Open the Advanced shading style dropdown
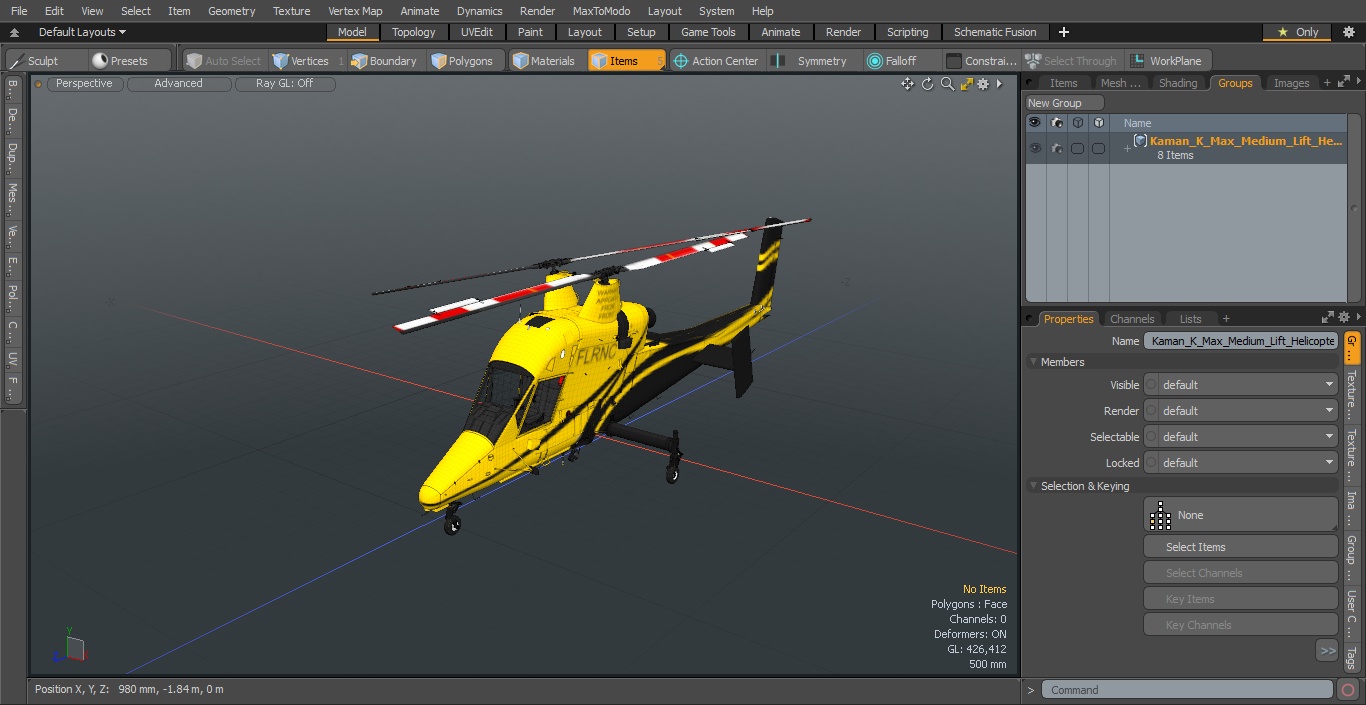Viewport: 1366px width, 705px height. (x=178, y=84)
